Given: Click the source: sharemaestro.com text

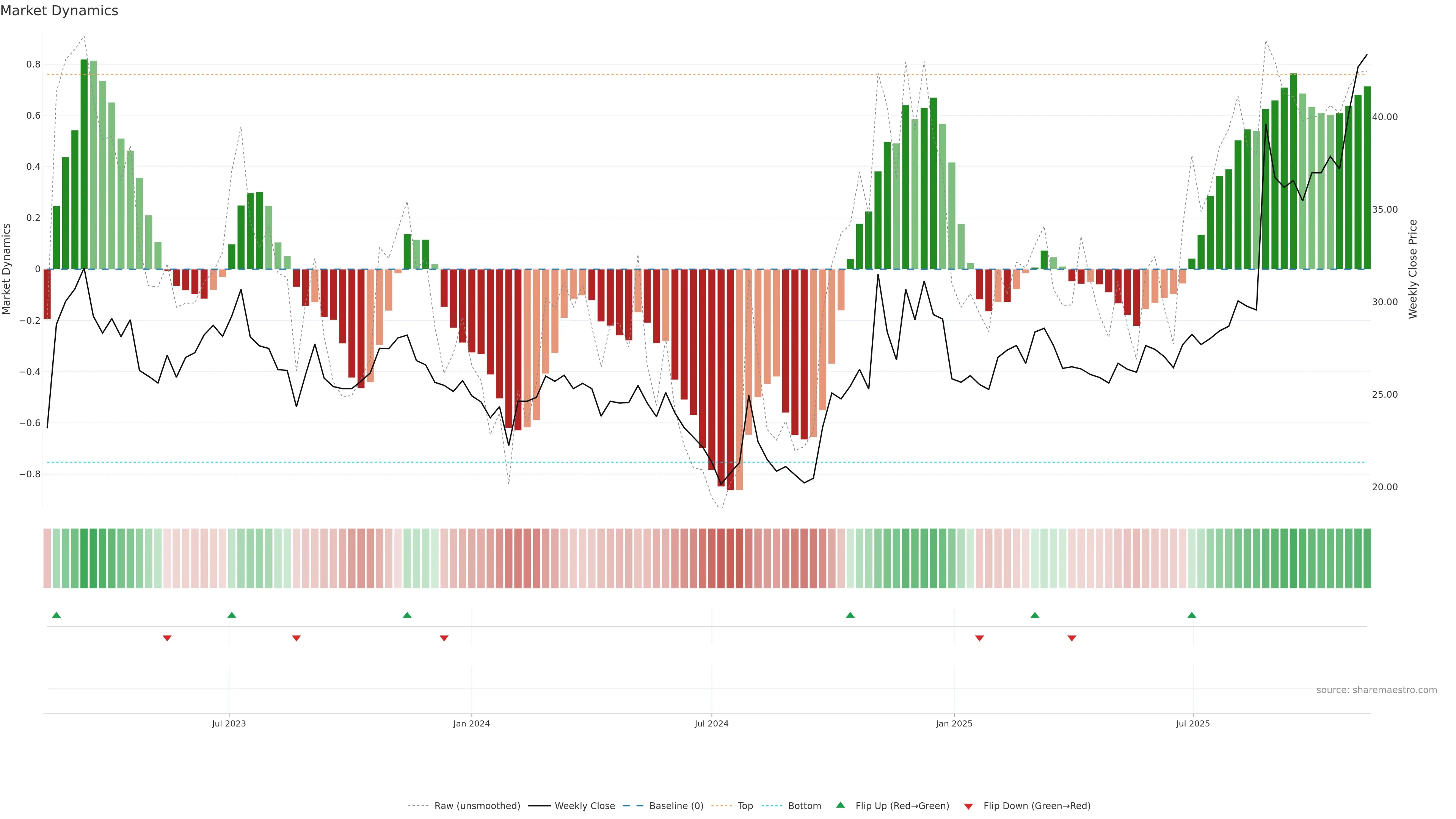Looking at the screenshot, I should (x=1376, y=690).
